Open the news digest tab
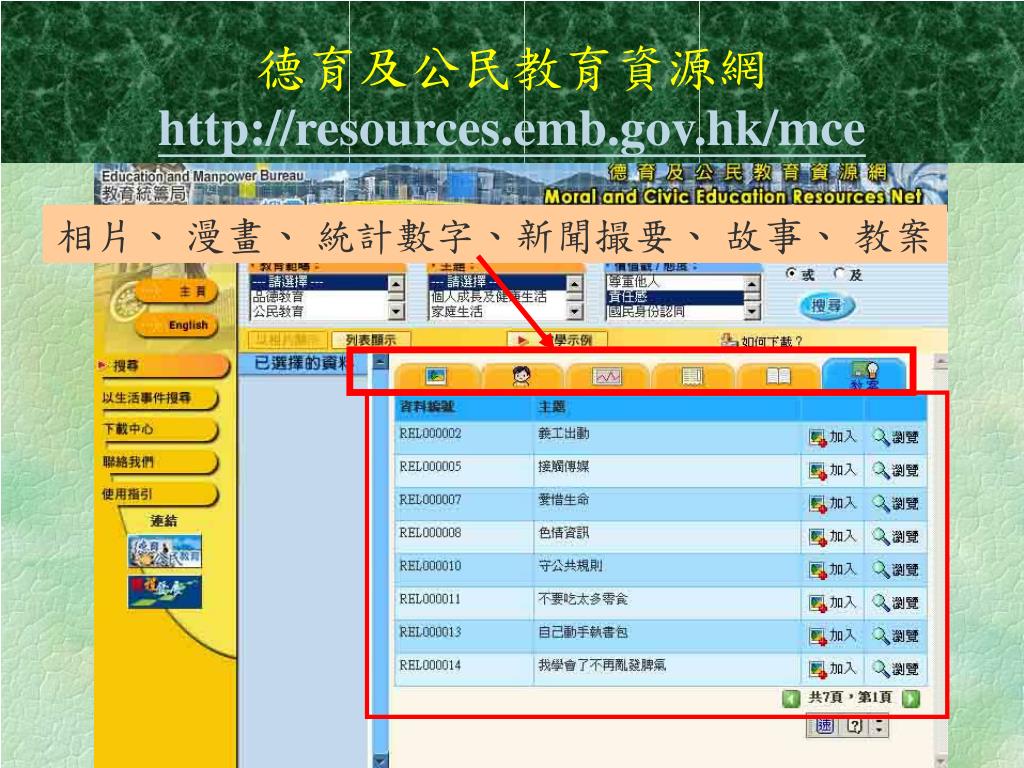Screen dimensions: 1024x768 click(x=692, y=376)
